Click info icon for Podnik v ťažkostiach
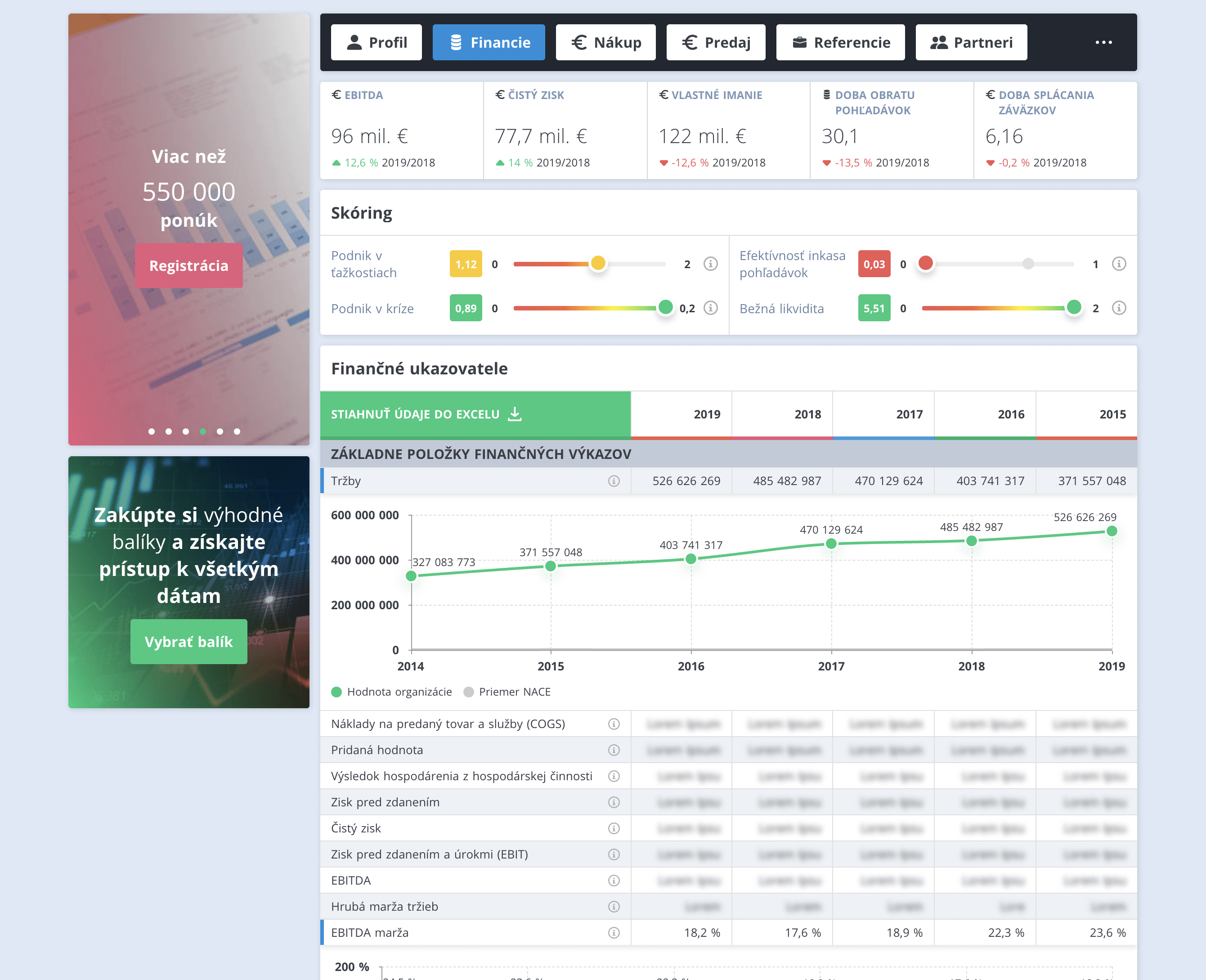This screenshot has height=980, width=1206. pyautogui.click(x=710, y=264)
